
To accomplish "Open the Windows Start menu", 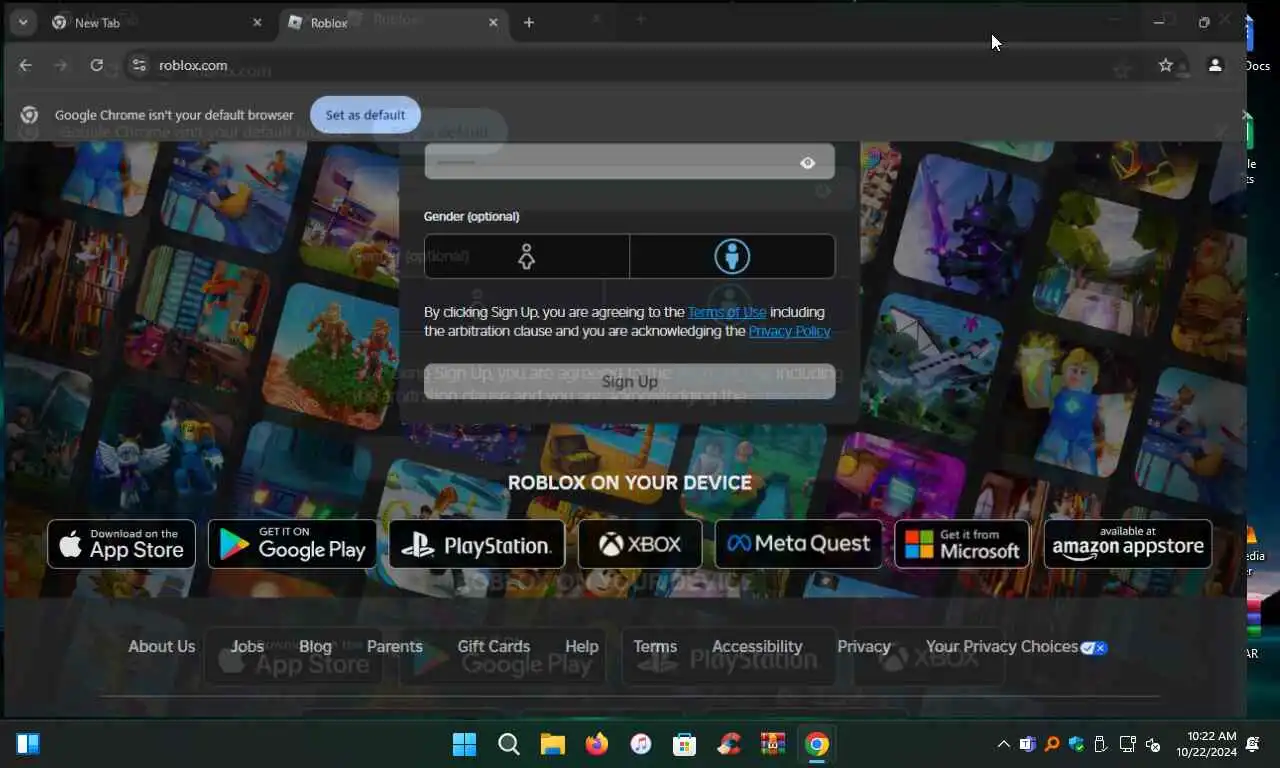I will 465,744.
